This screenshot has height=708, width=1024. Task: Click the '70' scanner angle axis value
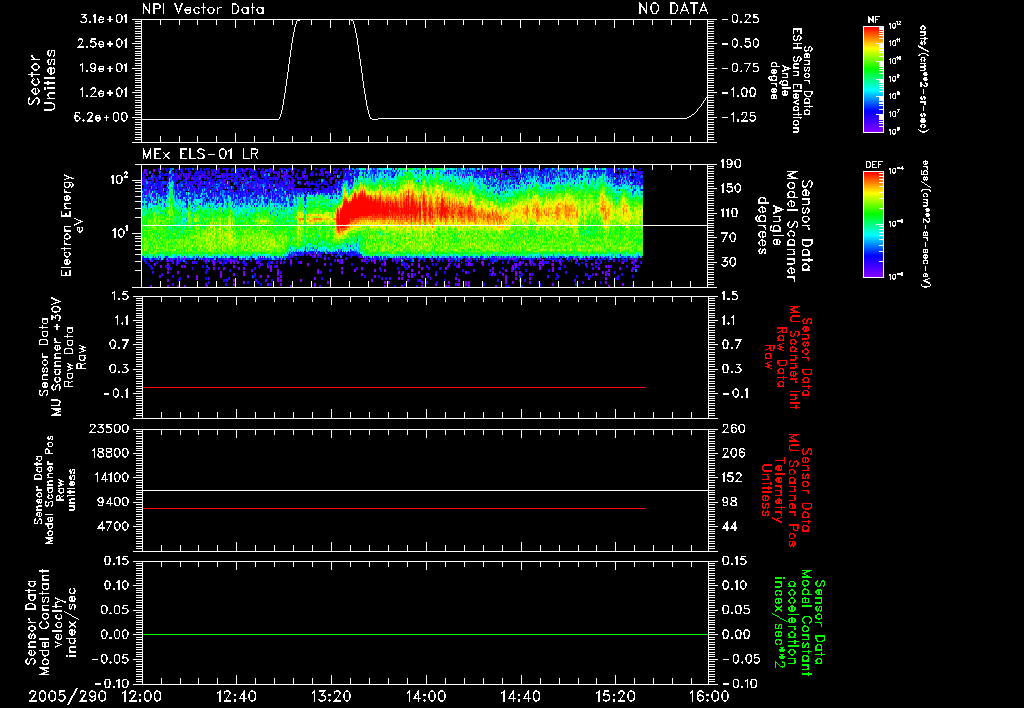[x=728, y=238]
